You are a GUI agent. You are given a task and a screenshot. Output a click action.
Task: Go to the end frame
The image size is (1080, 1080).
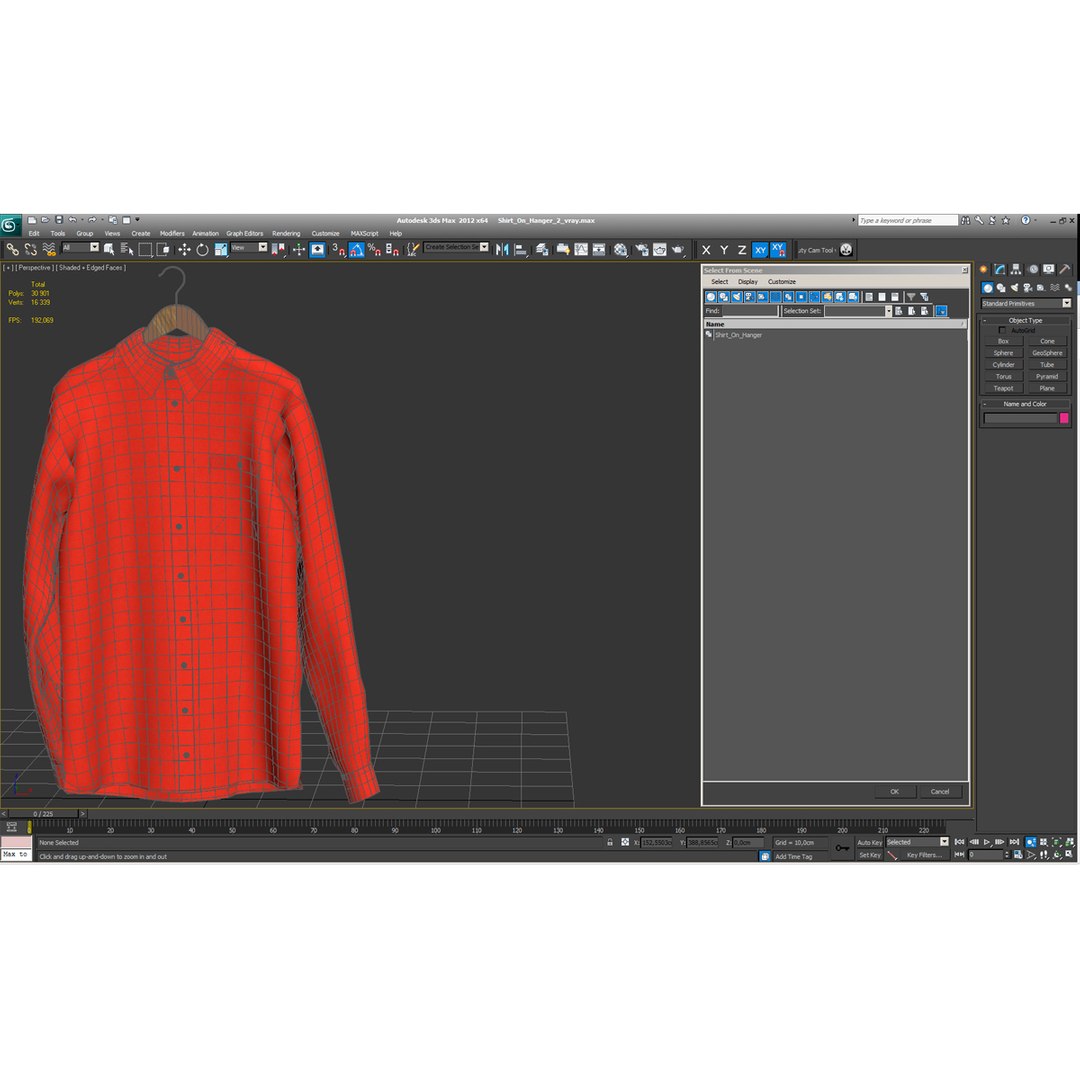coord(1014,842)
